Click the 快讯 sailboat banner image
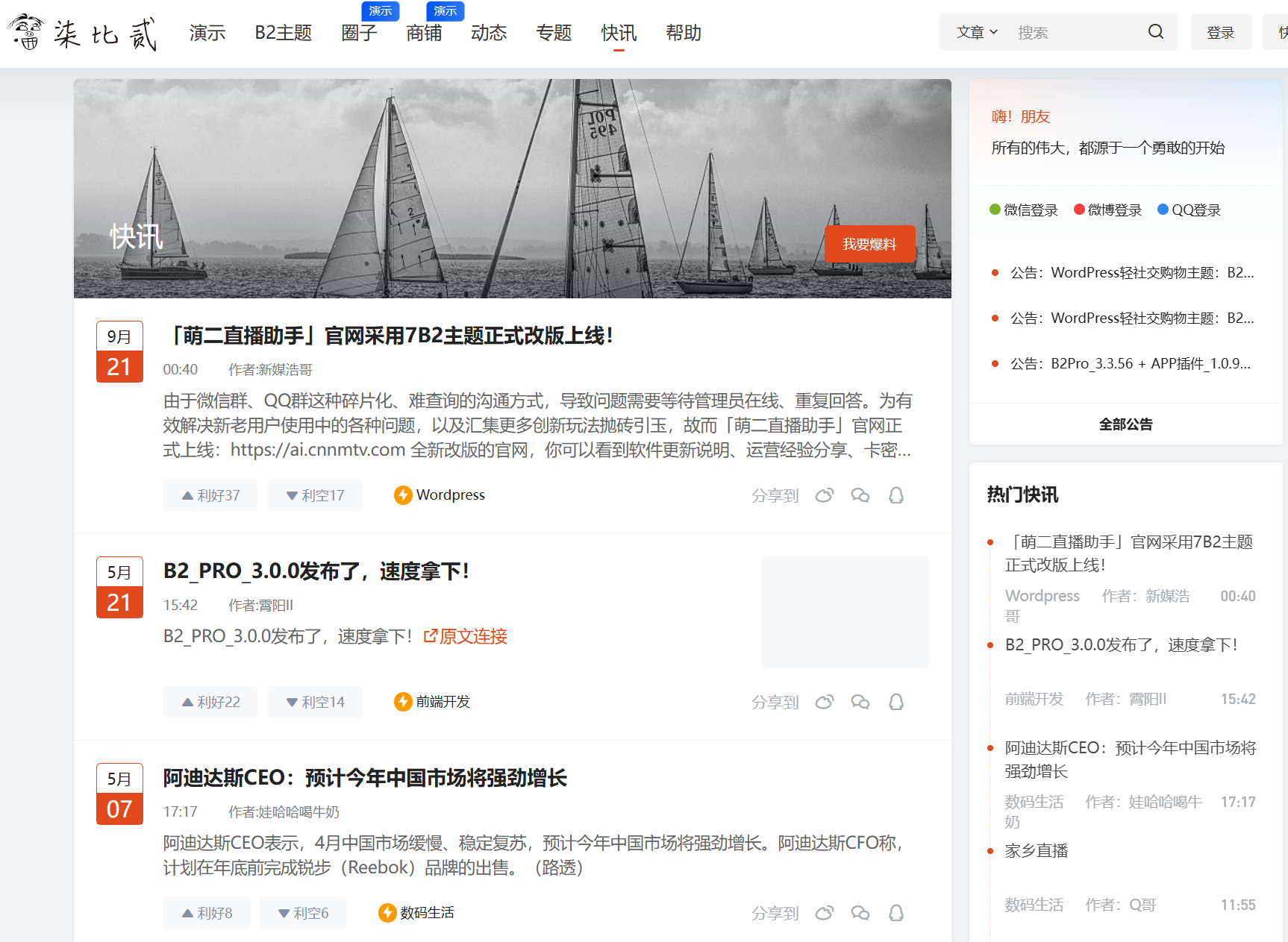Viewport: 1288px width, 942px height. click(512, 189)
